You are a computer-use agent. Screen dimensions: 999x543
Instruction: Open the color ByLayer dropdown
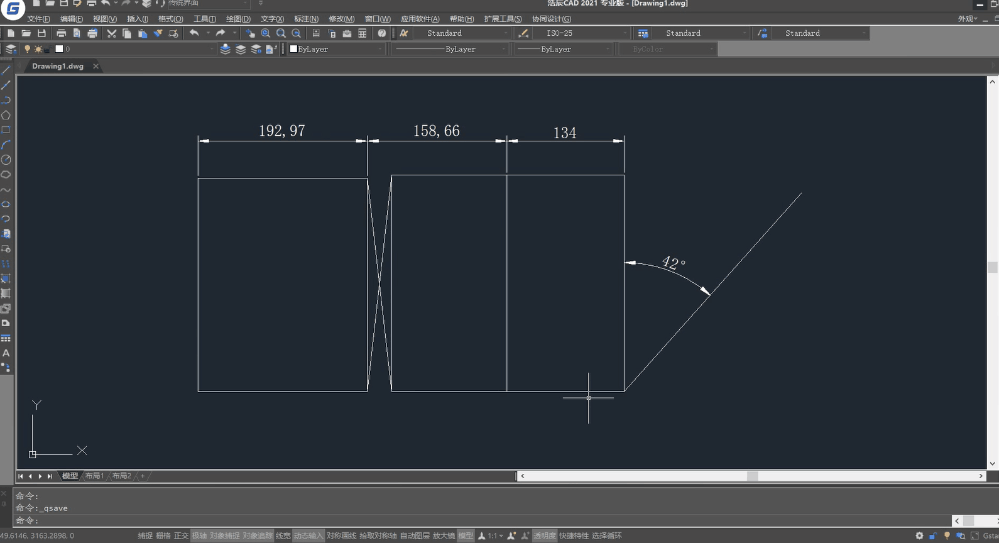pos(336,49)
